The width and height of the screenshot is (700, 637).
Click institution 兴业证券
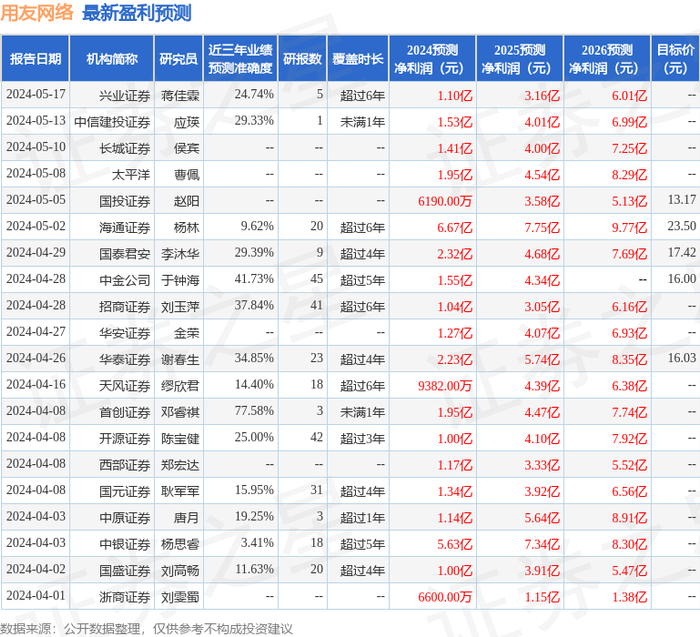coord(125,96)
